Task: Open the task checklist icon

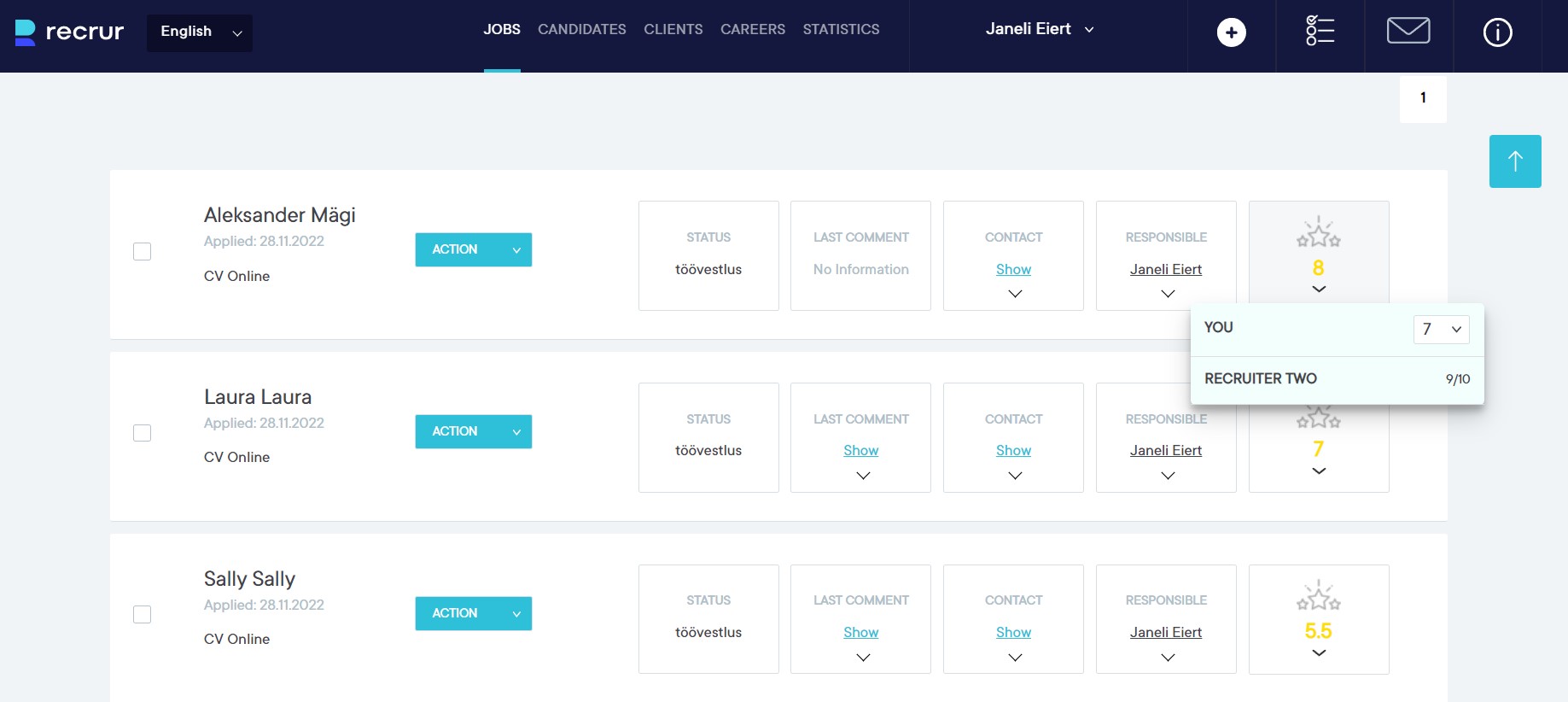Action: [1320, 31]
